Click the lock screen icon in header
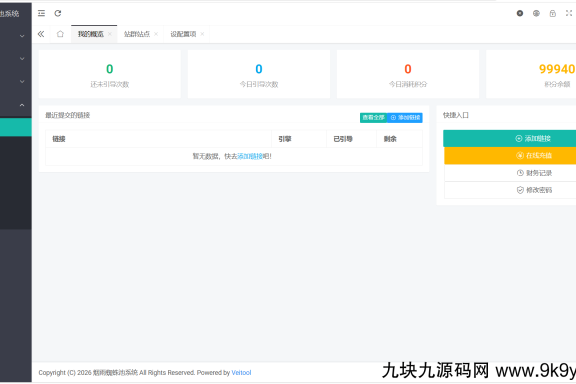Image resolution: width=576 pixels, height=384 pixels. pos(552,14)
